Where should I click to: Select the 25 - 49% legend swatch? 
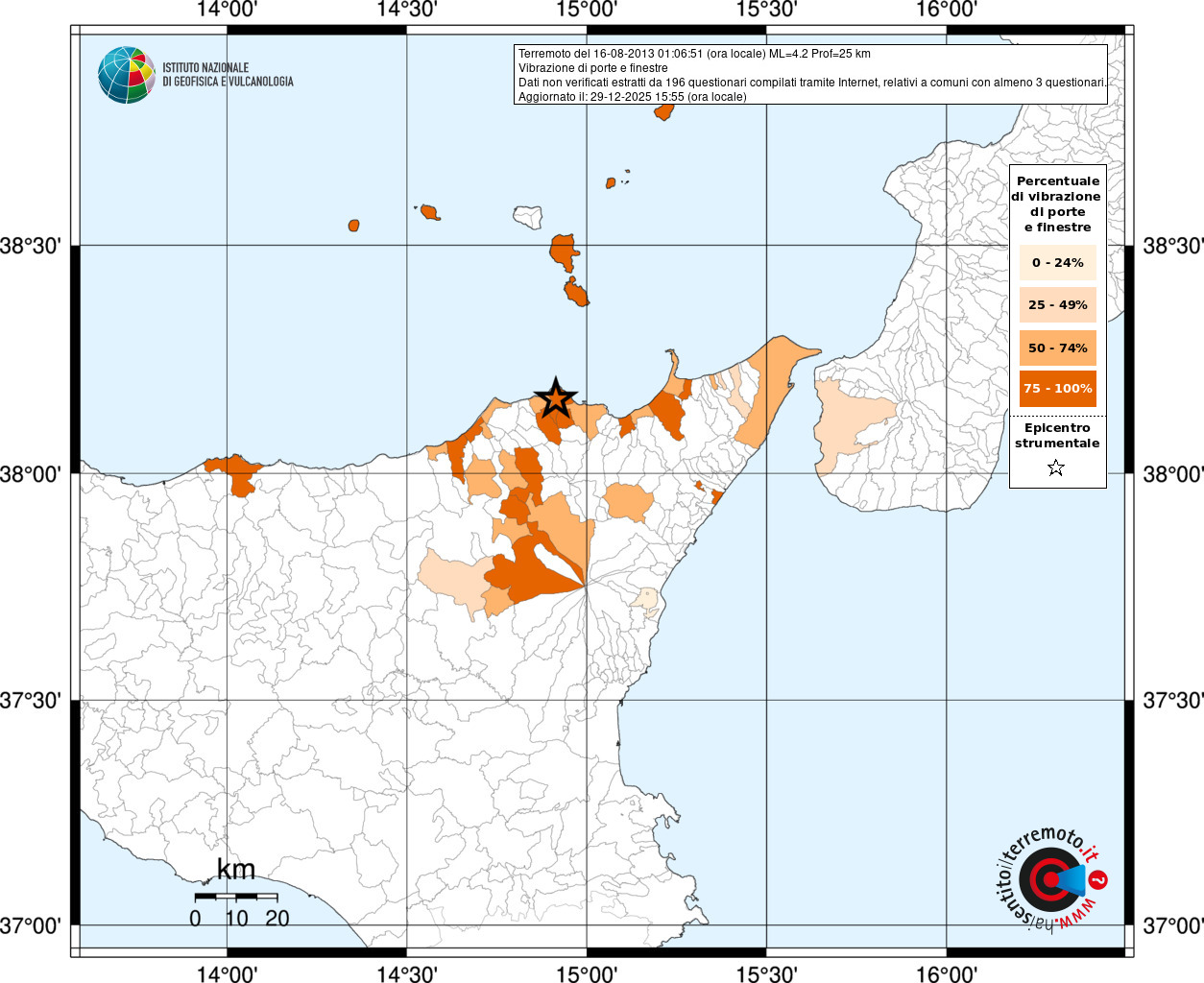1058,304
